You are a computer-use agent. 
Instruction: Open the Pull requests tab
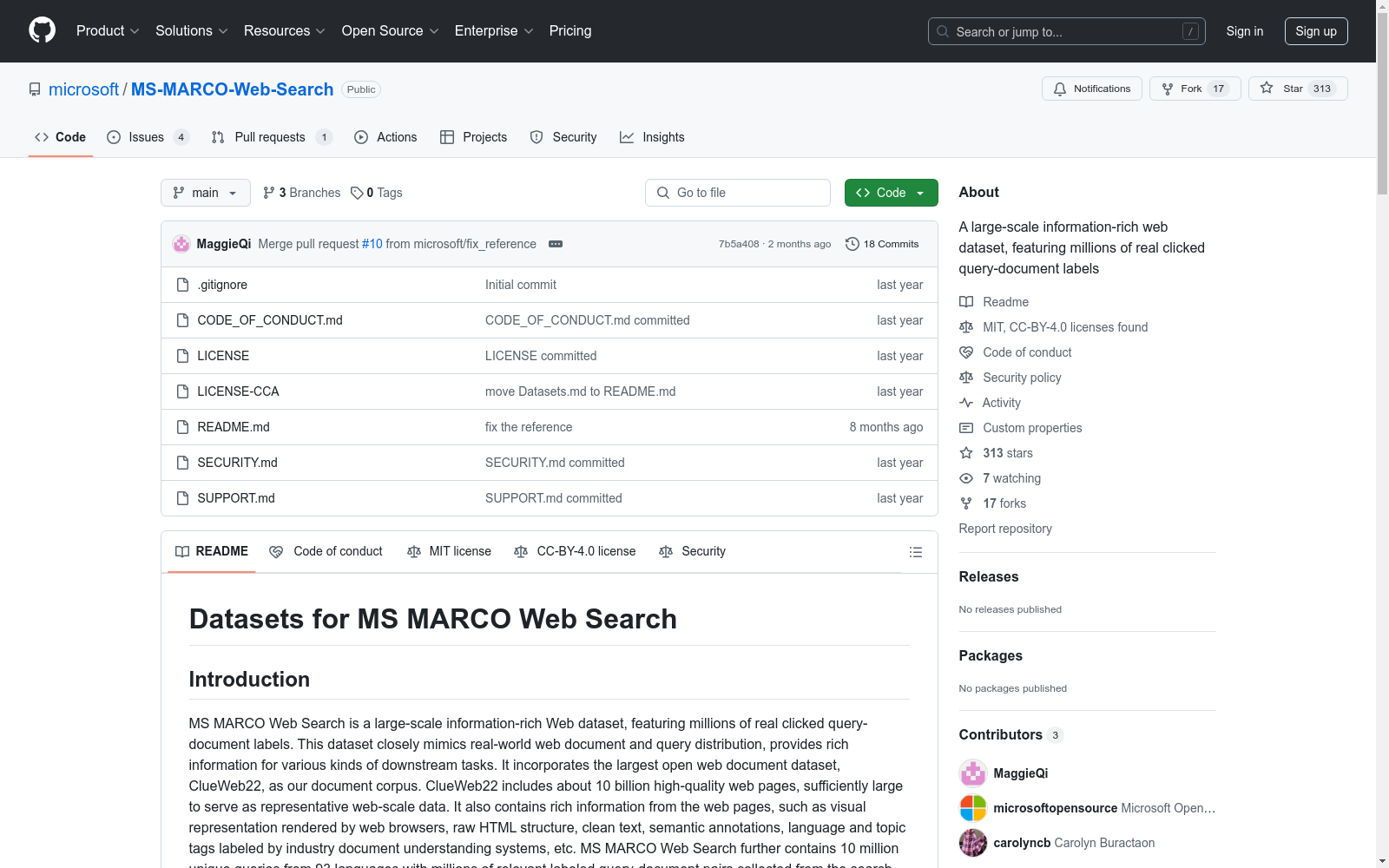(272, 137)
